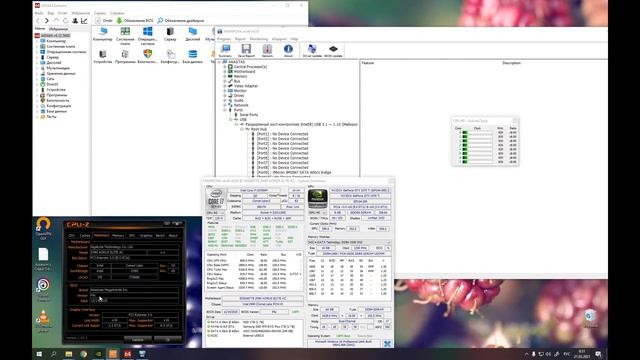Click Driver Update in HWiNFO toolbar
The image size is (640, 360).
coord(312,51)
